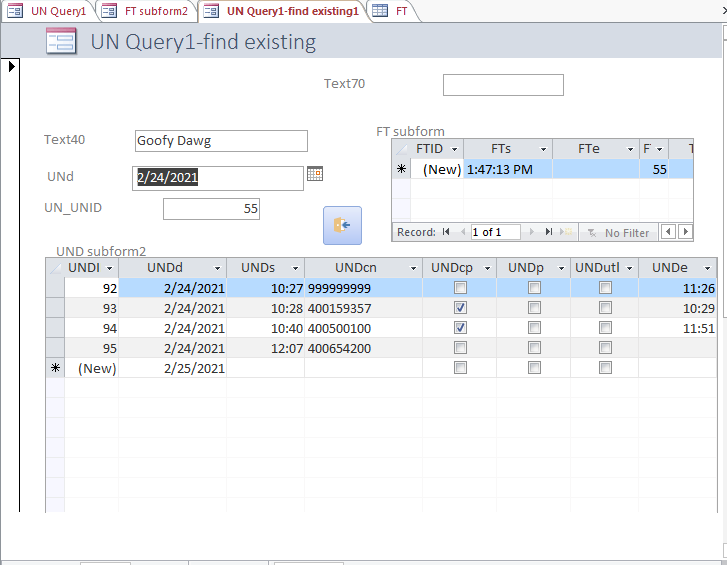This screenshot has height=565, width=727.
Task: Select all rows in UND subform2
Action: tap(55, 268)
